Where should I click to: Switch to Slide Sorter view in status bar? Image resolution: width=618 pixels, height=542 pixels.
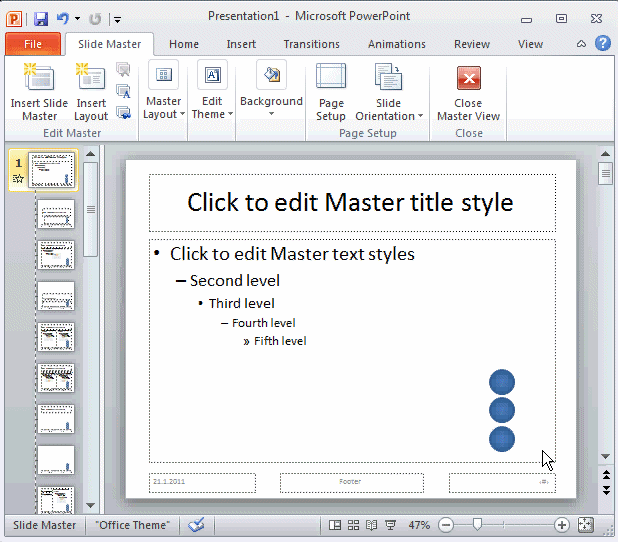tap(354, 525)
